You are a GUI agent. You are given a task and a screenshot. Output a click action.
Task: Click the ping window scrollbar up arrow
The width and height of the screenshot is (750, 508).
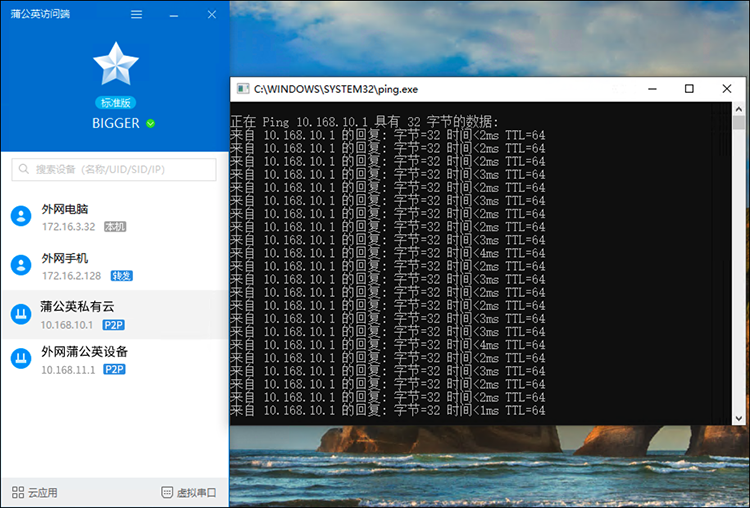(739, 109)
